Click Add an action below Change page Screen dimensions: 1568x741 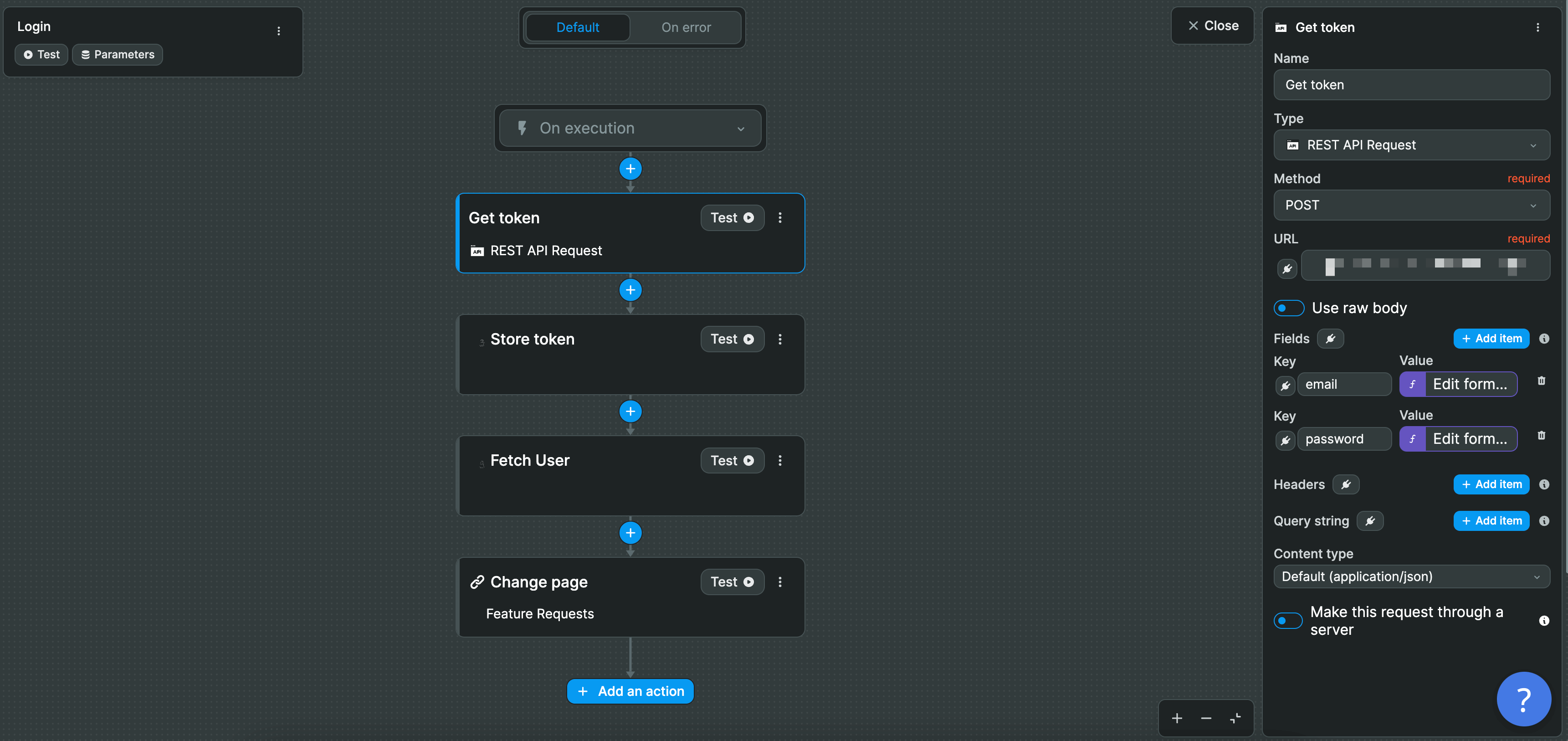pyautogui.click(x=630, y=691)
